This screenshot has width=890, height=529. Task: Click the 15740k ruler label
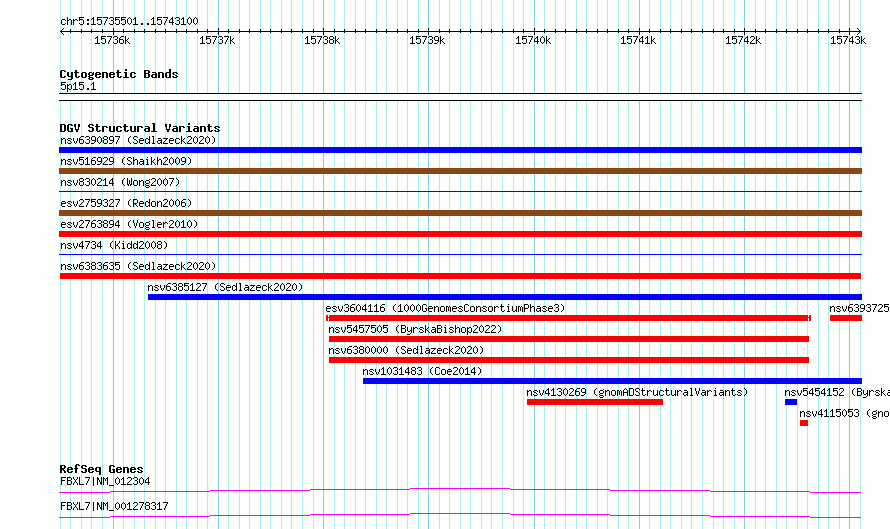[532, 40]
